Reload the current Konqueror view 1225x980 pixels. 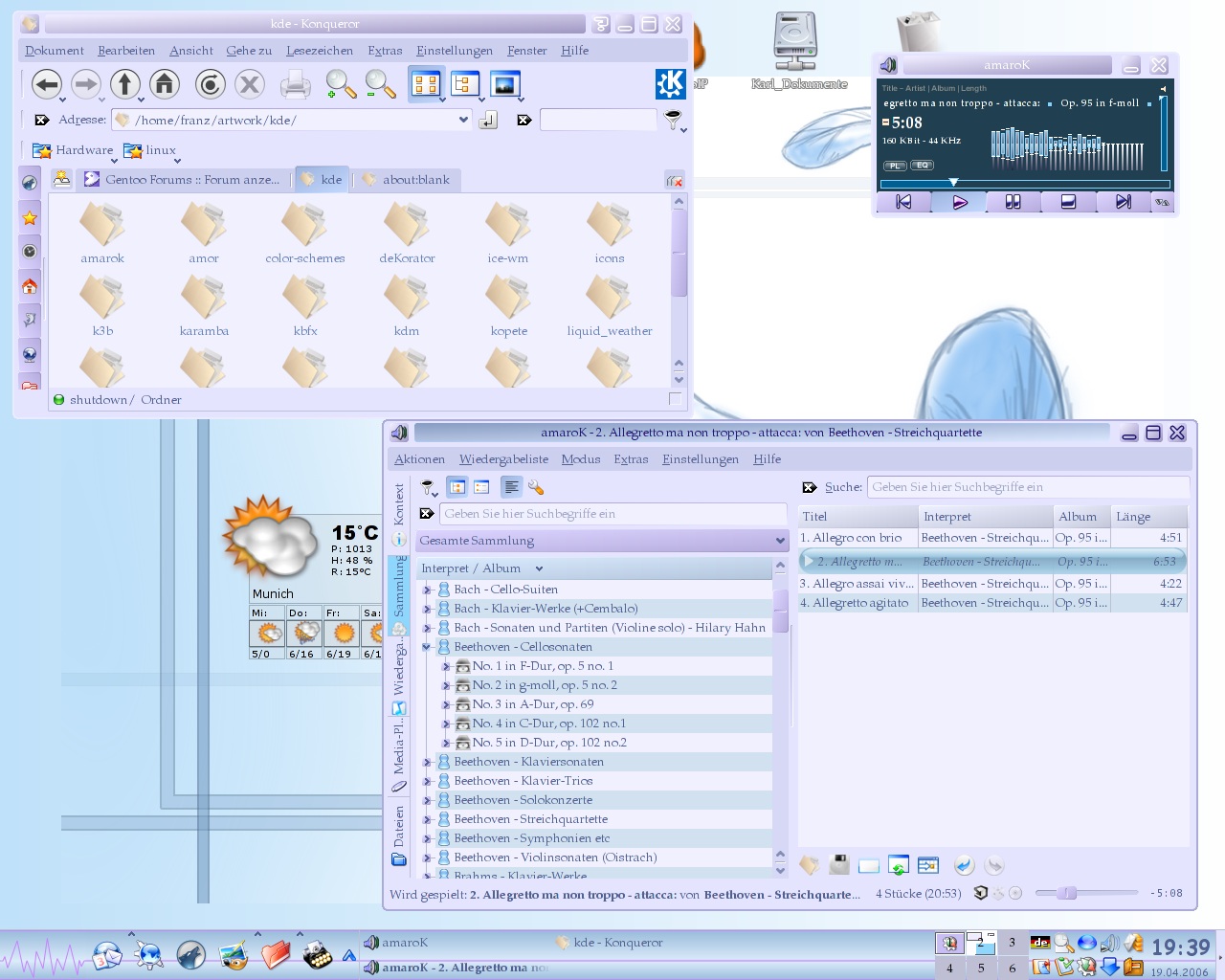[x=210, y=84]
